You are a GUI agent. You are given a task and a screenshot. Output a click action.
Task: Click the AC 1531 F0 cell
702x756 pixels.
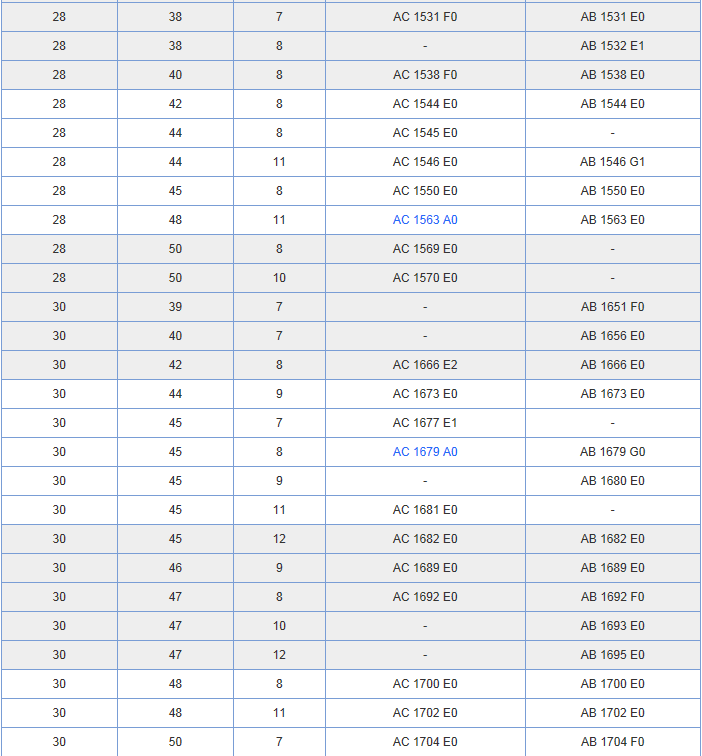click(425, 17)
